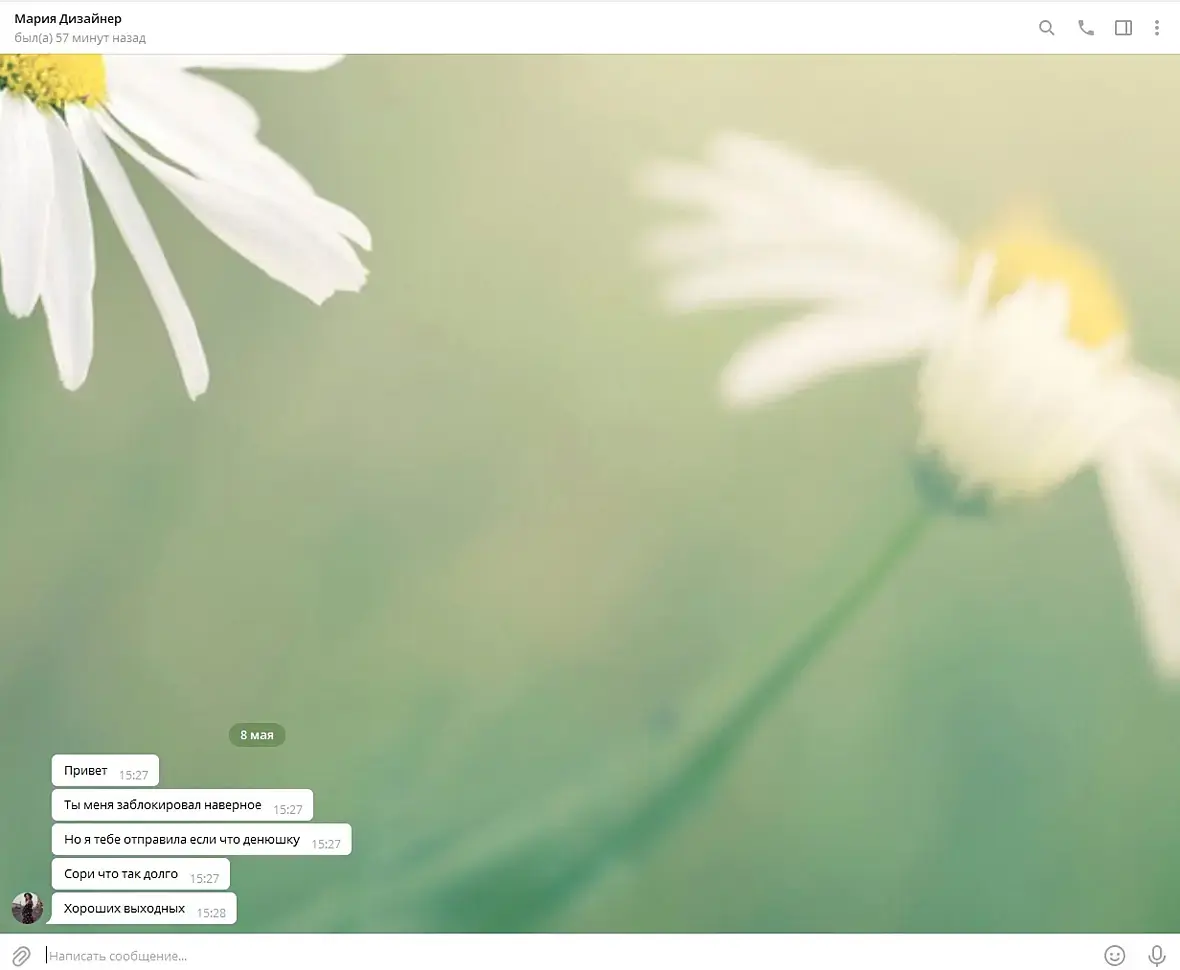Start a voice call with Мария Дизайнер
Viewport: 1180px width, 970px height.
point(1086,28)
